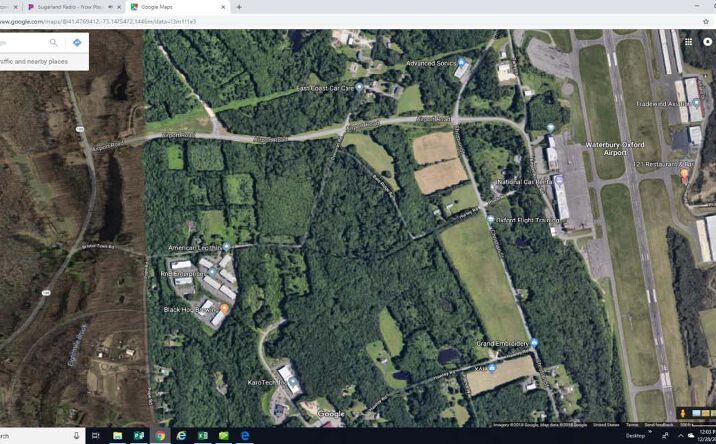Click the Street View pegman icon
This screenshot has width=716, height=444.
(x=683, y=413)
